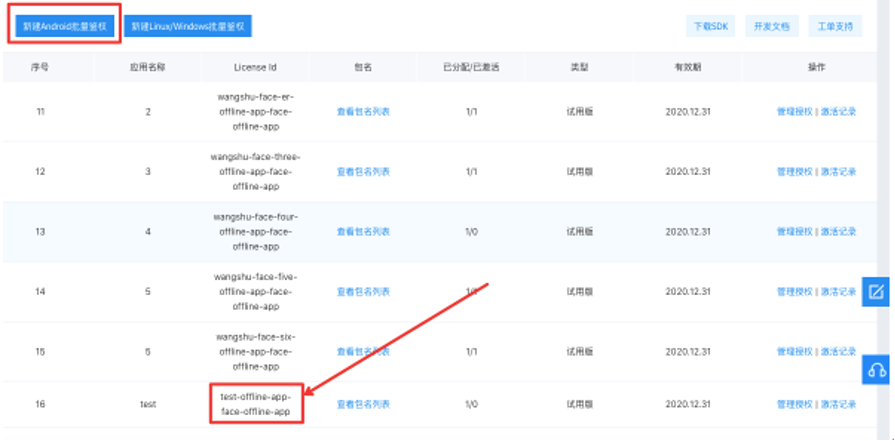Screen dimensions: 895x441
Task: Click the vertical scrollbar on the right
Action: point(885,220)
